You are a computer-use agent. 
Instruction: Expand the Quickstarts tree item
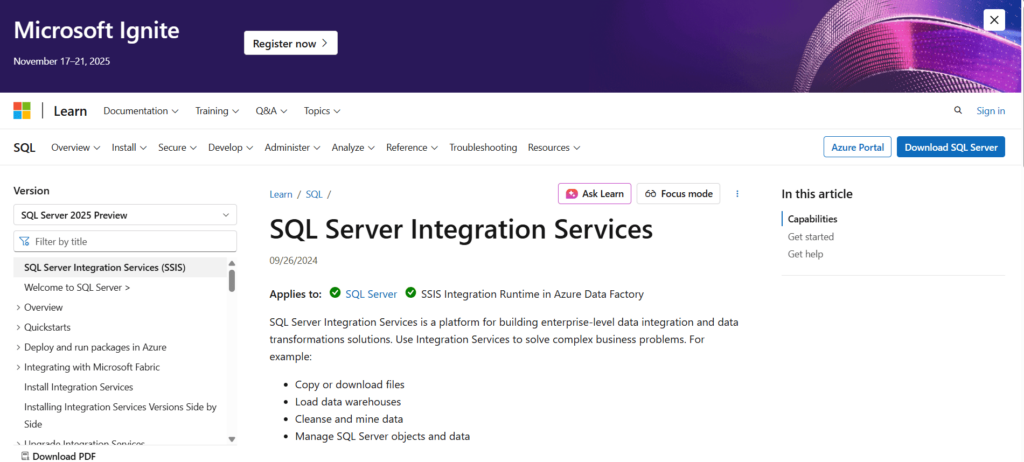pos(19,327)
